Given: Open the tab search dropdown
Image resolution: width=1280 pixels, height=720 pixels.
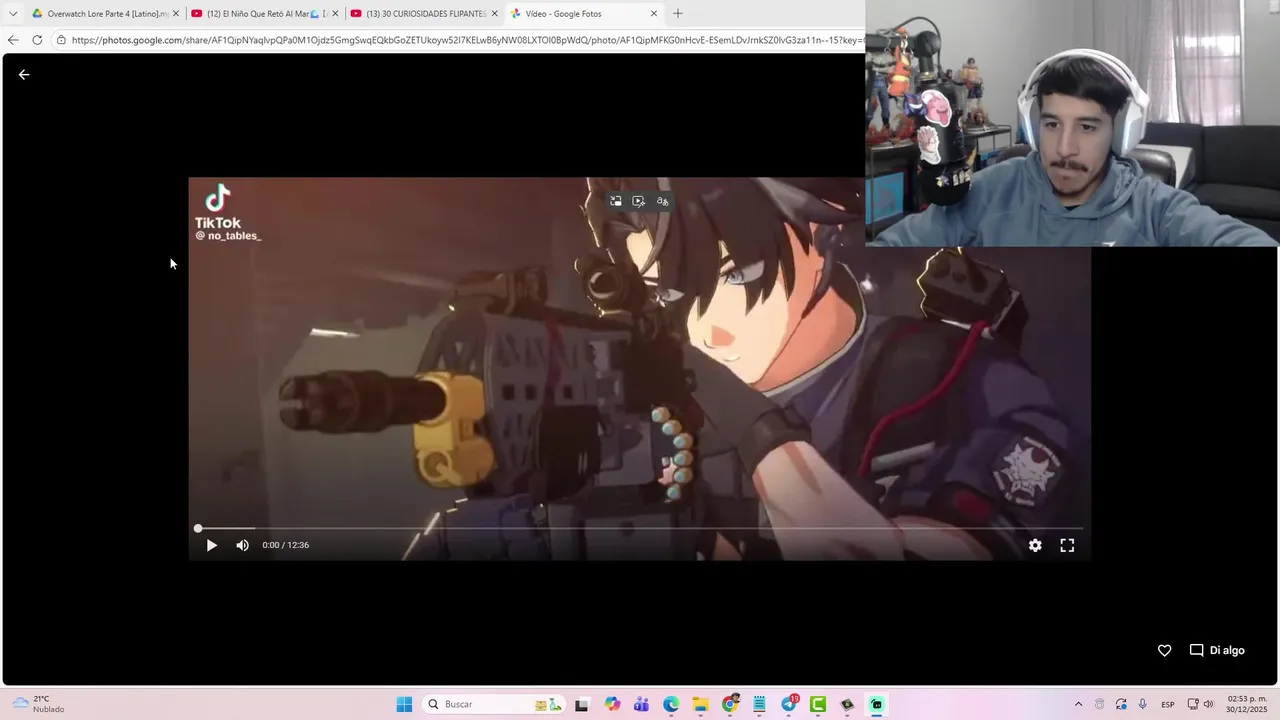Looking at the screenshot, I should pyautogui.click(x=13, y=14).
